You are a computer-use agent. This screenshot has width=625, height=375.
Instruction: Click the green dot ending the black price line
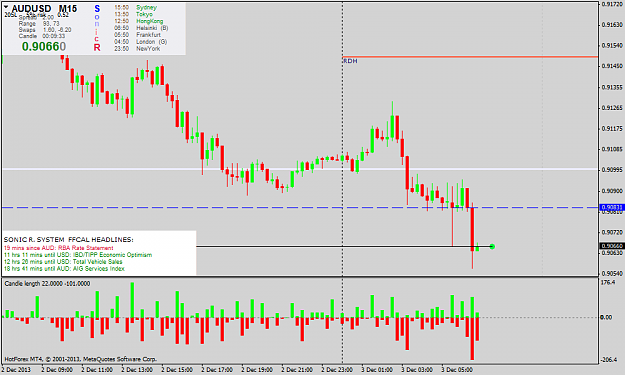click(492, 247)
